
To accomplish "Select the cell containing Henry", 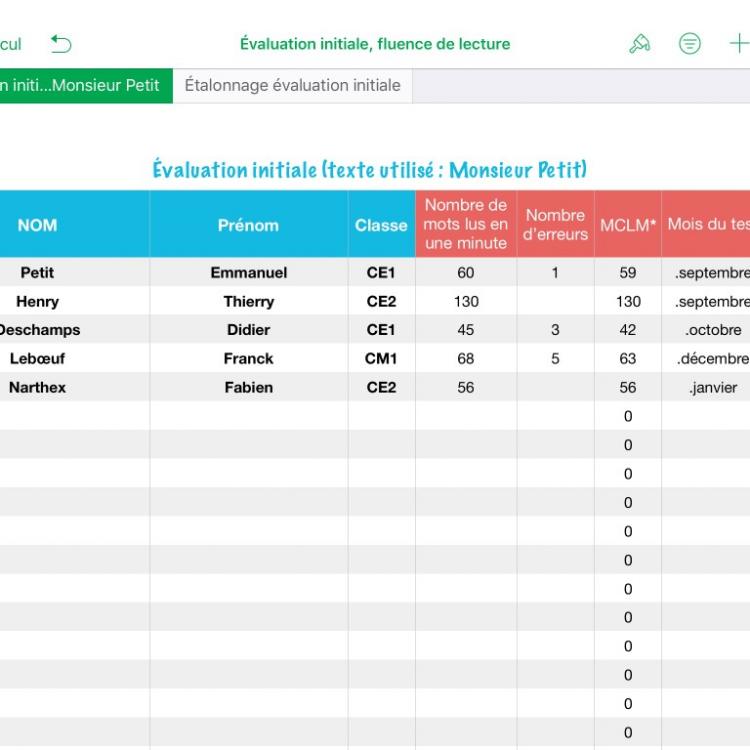I will coord(75,301).
